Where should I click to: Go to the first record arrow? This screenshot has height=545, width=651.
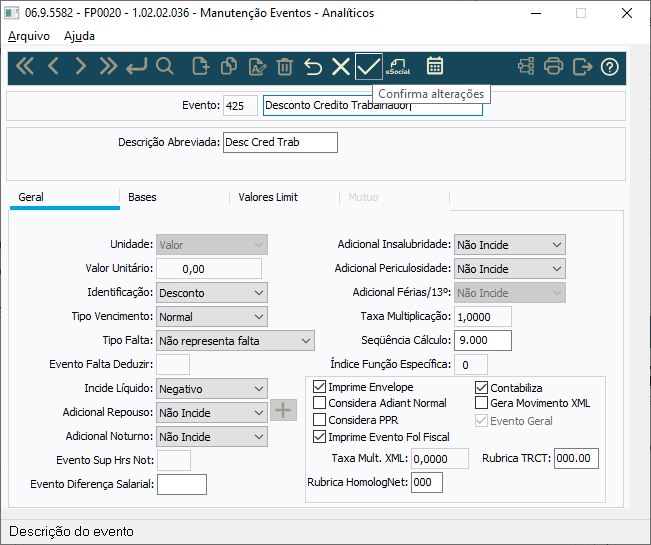tap(25, 67)
